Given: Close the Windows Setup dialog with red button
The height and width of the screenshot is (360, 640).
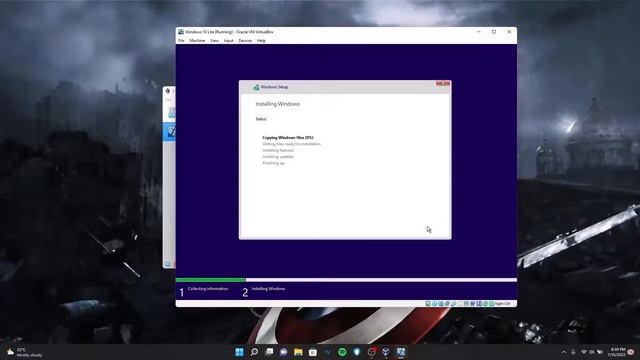Looking at the screenshot, I should [443, 83].
